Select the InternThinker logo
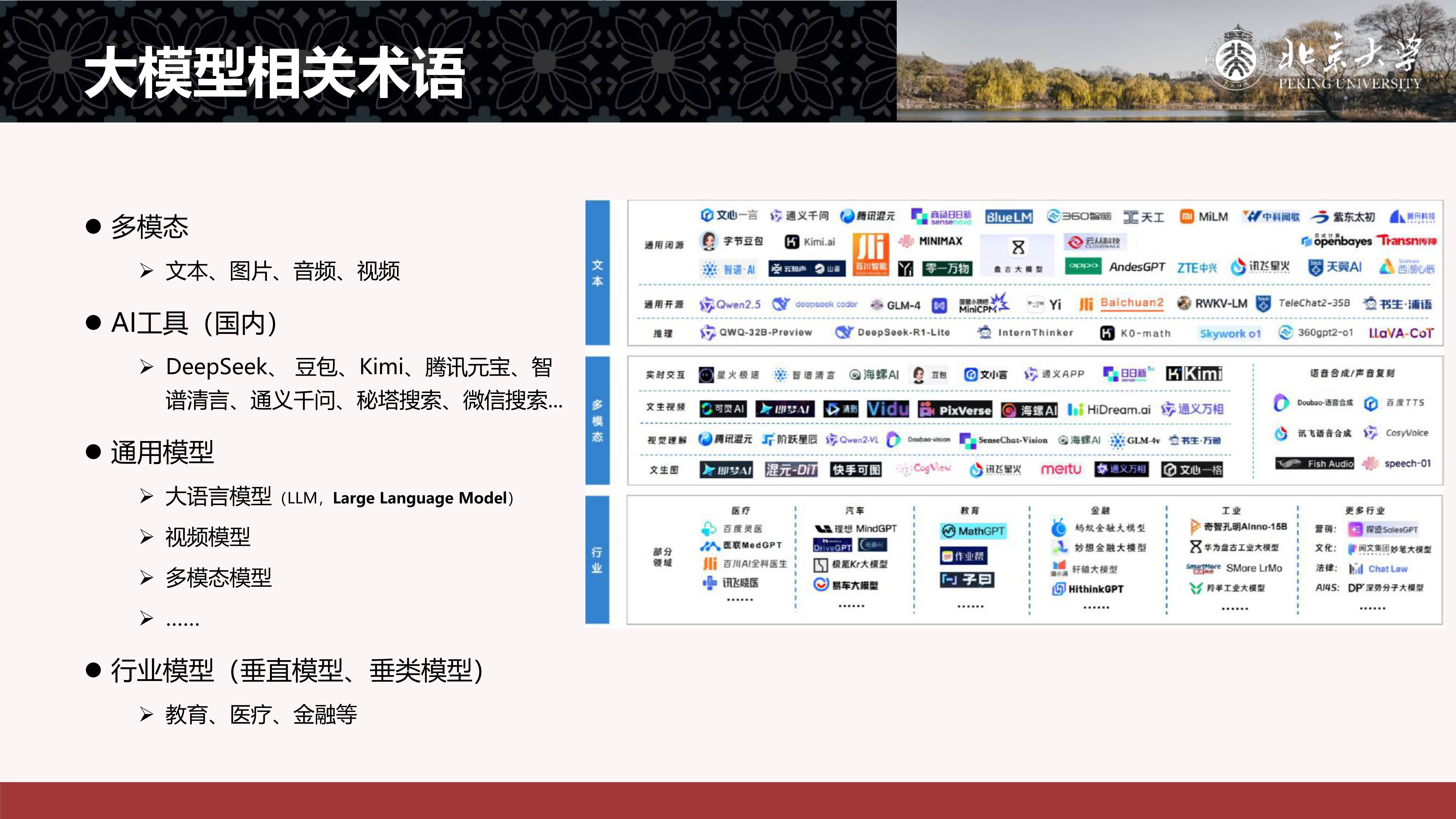The width and height of the screenshot is (1456, 819). pos(1025,332)
